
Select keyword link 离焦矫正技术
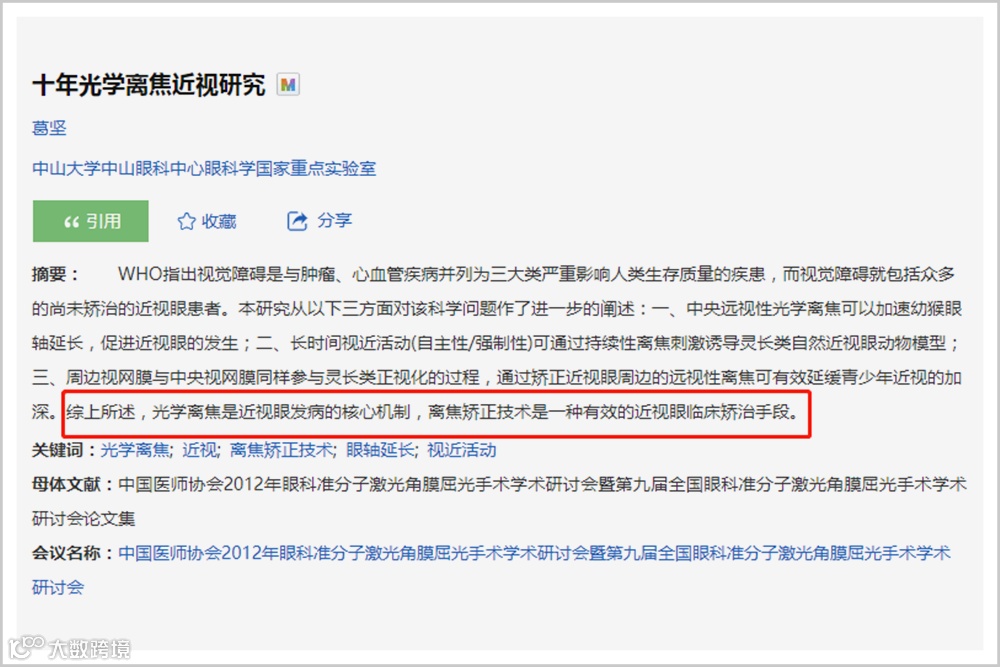coord(281,450)
